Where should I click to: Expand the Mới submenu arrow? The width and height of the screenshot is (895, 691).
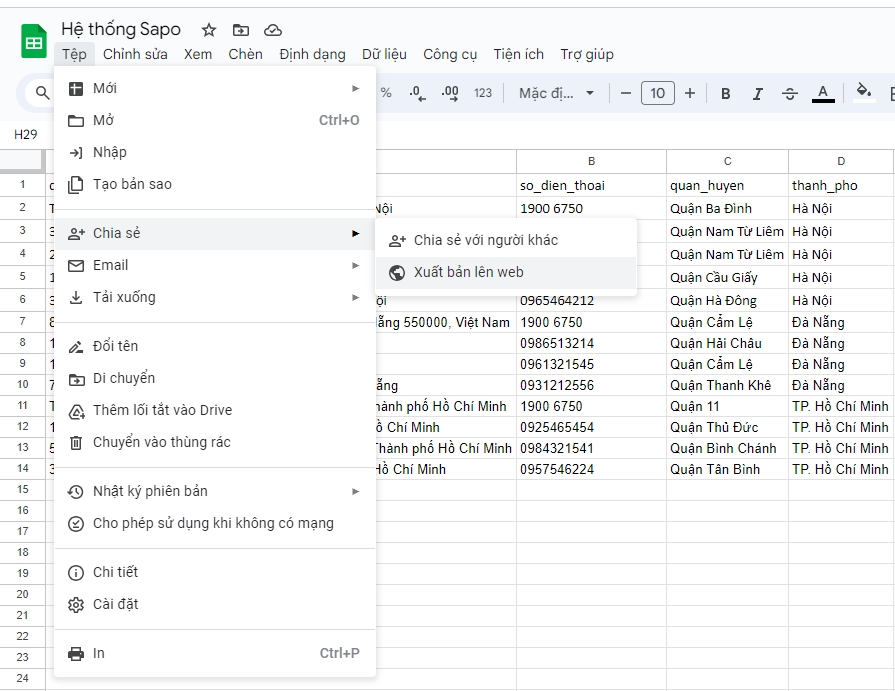[x=355, y=88]
